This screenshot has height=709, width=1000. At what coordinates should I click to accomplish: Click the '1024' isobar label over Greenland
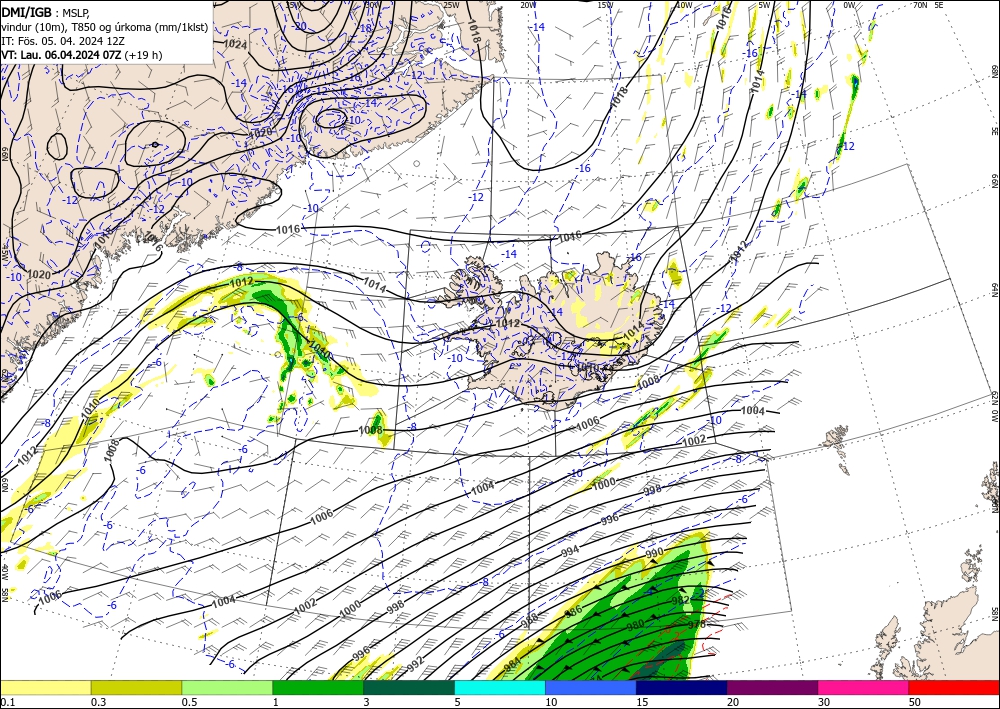click(x=235, y=45)
